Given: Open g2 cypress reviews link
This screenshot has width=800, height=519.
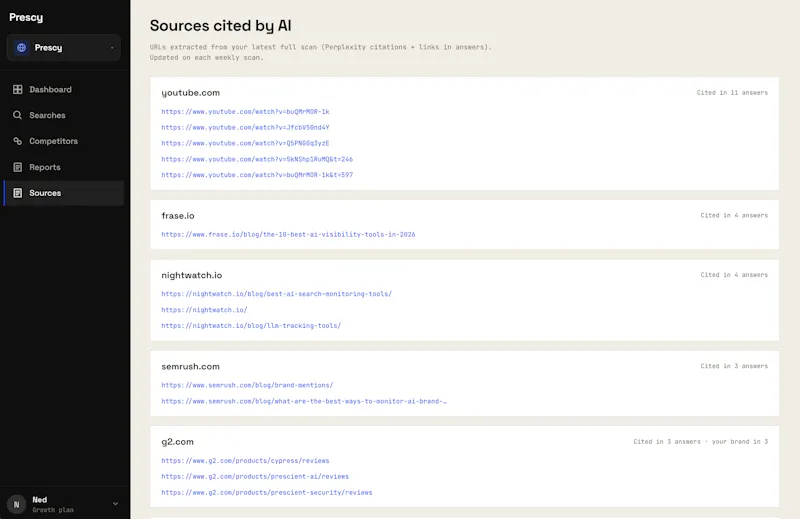Looking at the screenshot, I should click(x=245, y=461).
